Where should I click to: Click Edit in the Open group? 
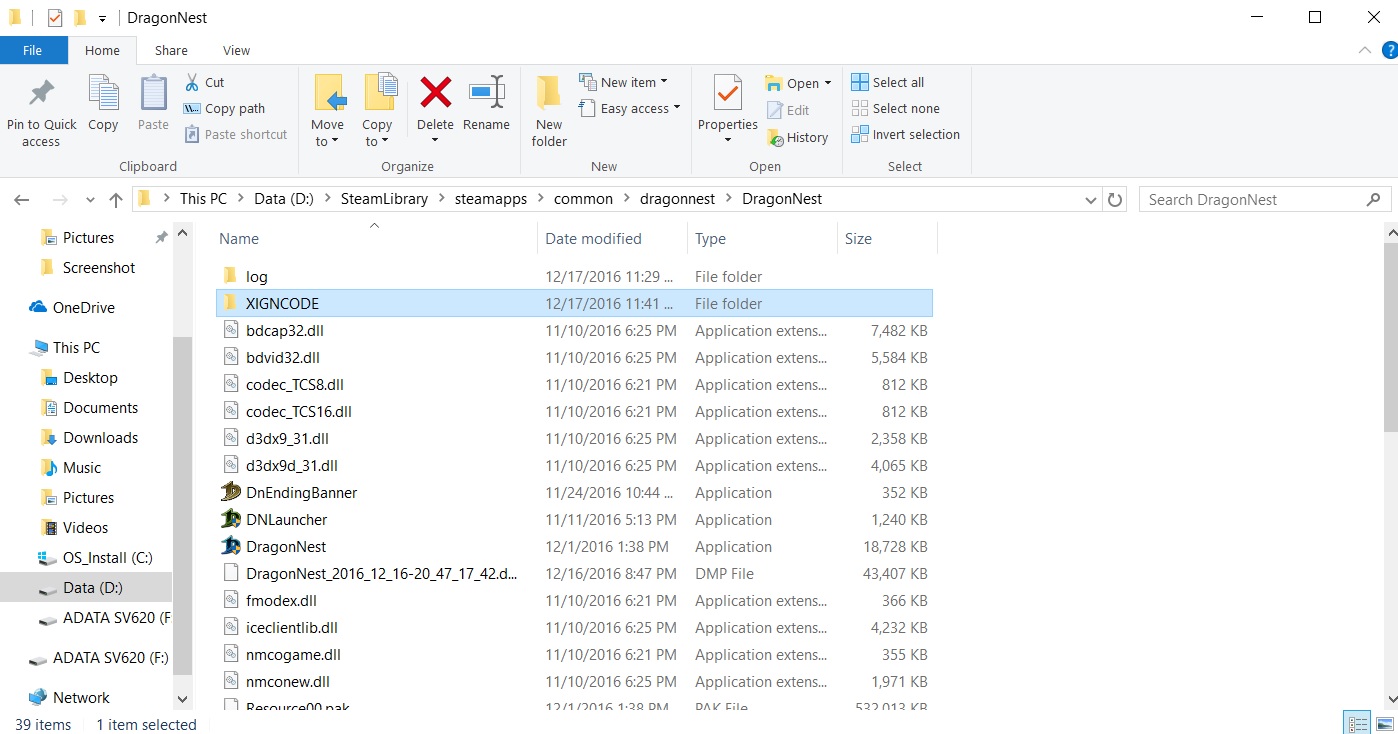click(x=788, y=110)
